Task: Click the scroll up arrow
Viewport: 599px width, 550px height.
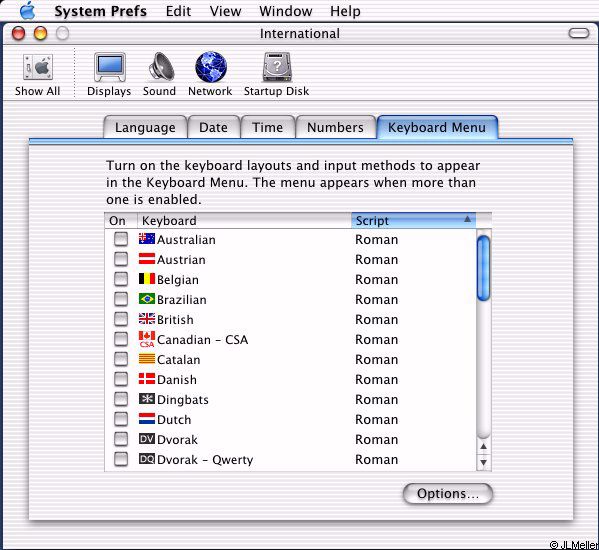Action: click(x=484, y=446)
